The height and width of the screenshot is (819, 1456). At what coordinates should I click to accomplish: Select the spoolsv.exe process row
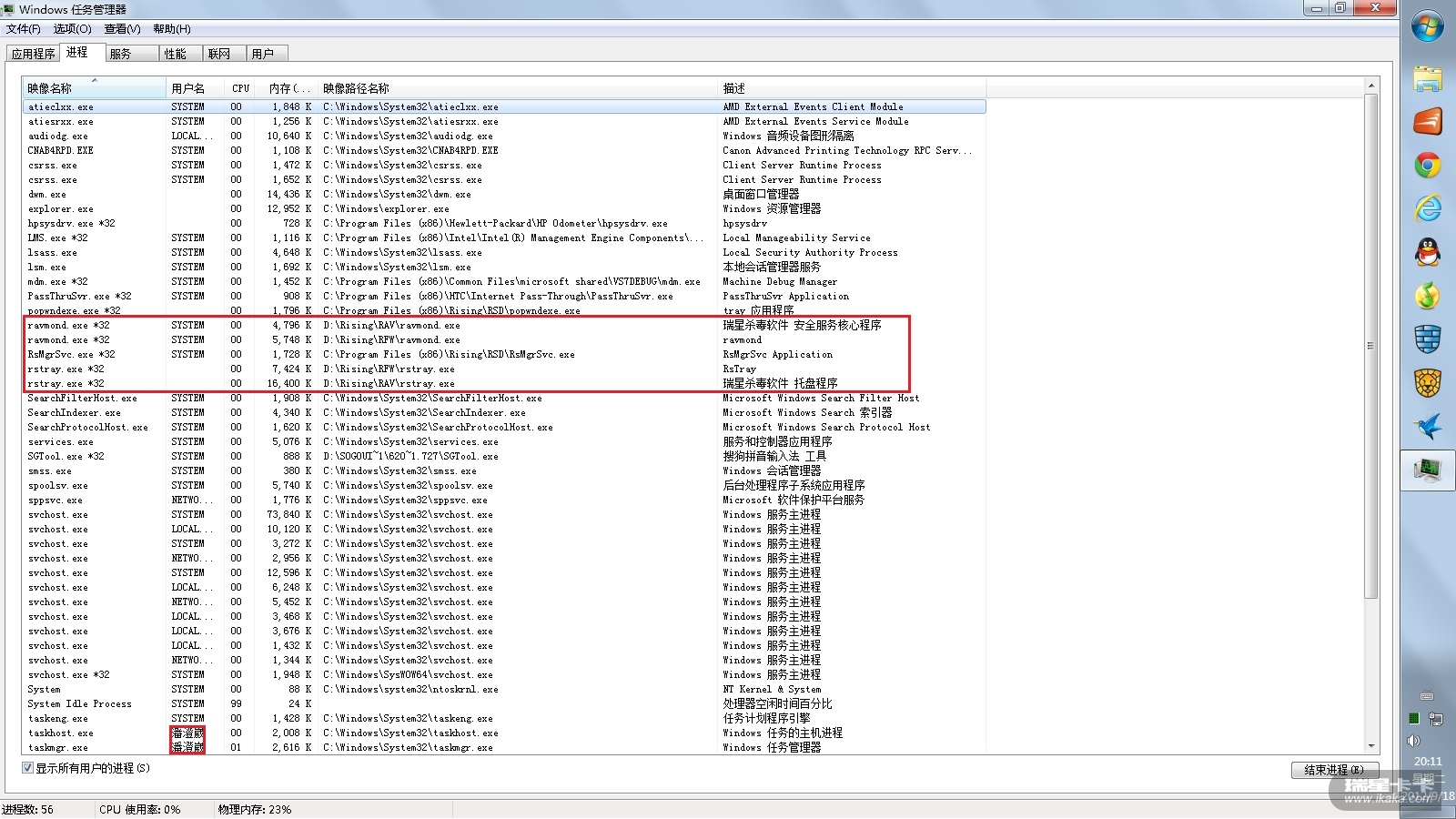point(504,485)
